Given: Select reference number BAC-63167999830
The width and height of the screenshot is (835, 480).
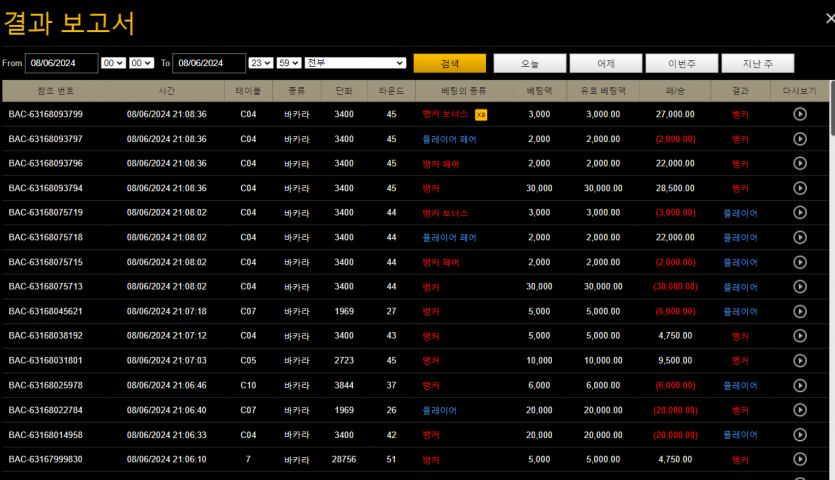Looking at the screenshot, I should (45, 459).
